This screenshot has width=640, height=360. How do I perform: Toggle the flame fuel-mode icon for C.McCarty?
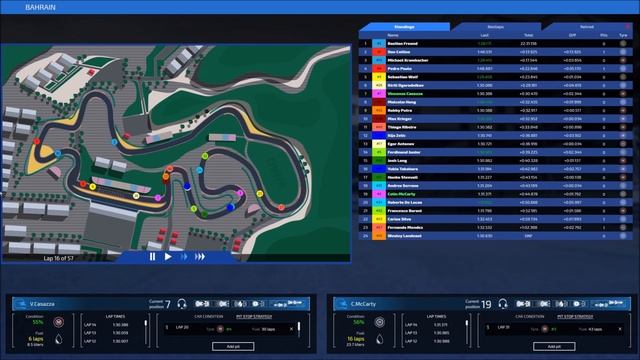(x=562, y=304)
